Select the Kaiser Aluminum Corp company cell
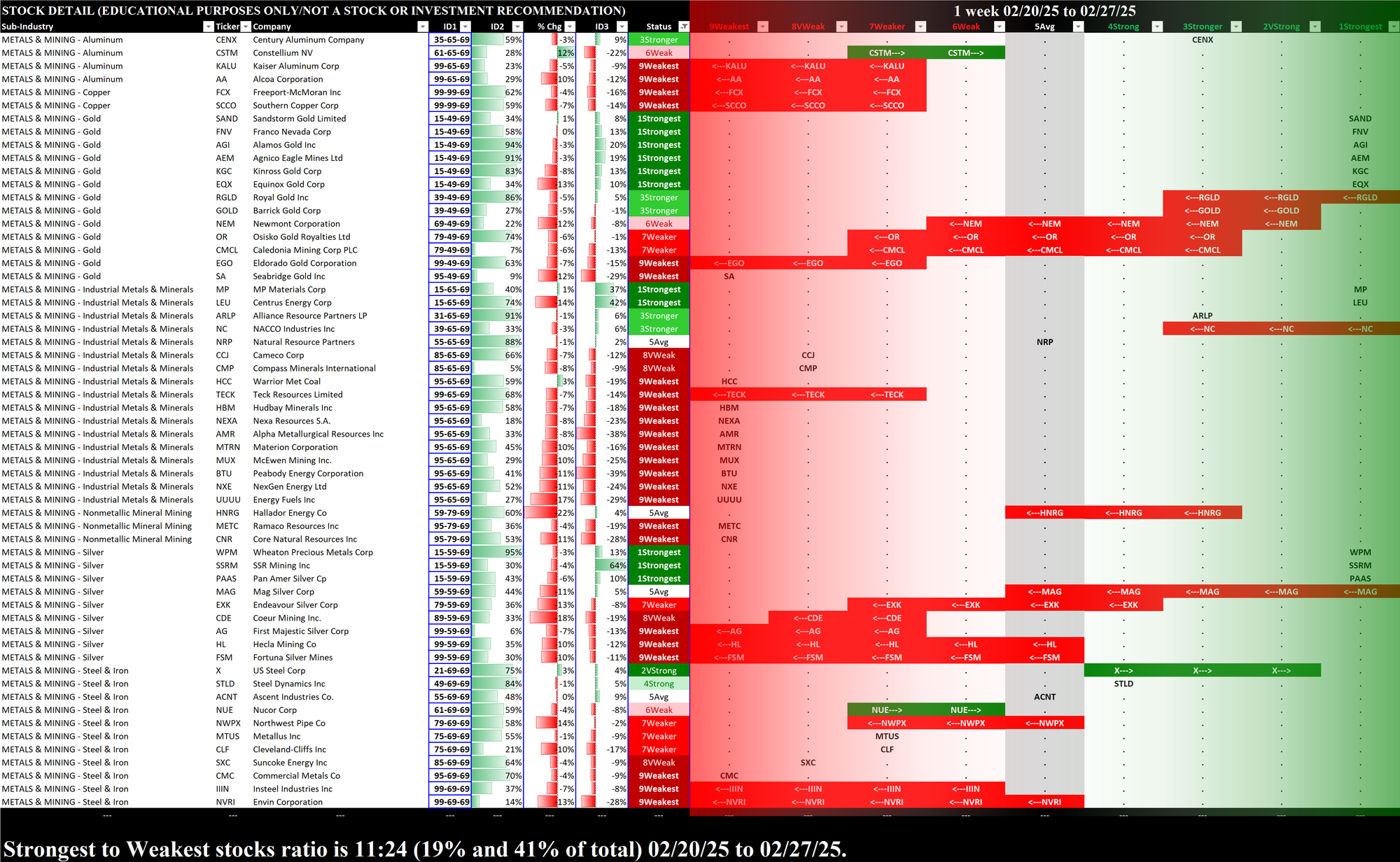1400x862 pixels. (x=296, y=66)
